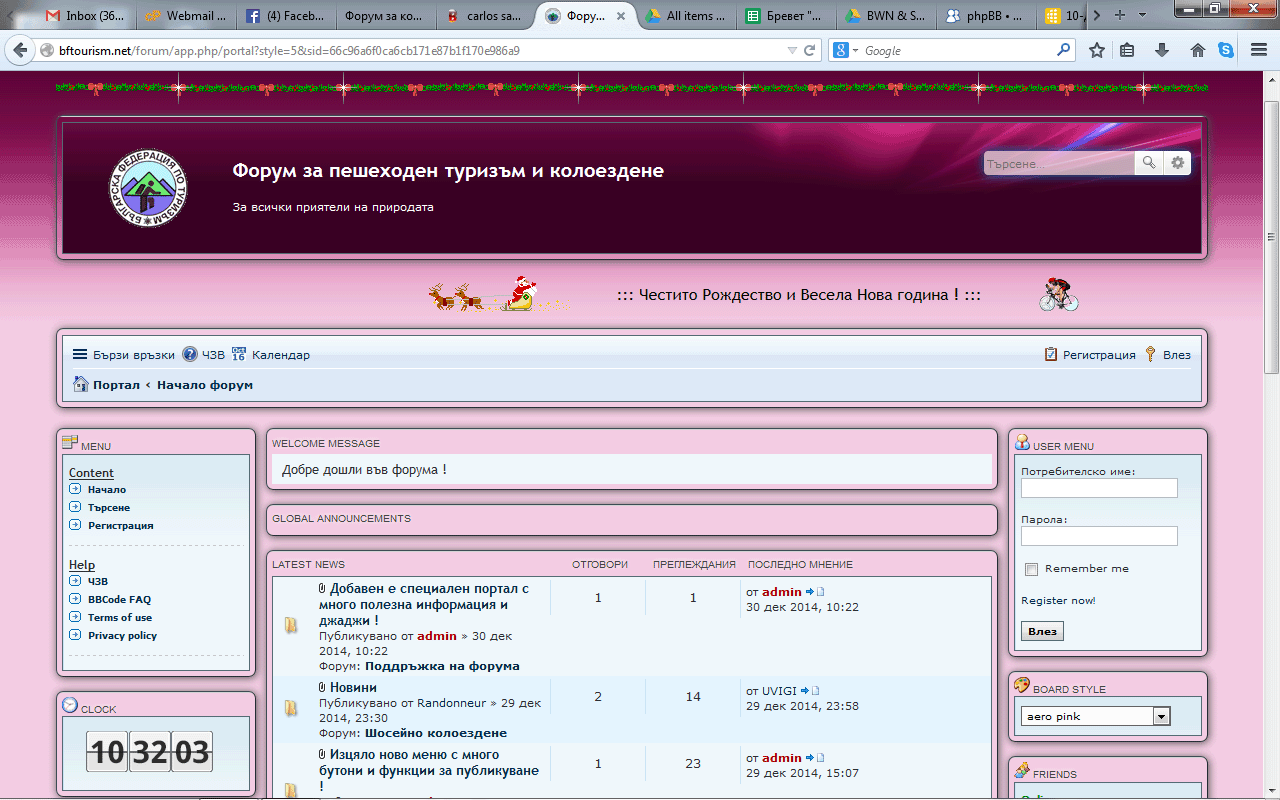Open the Новини topic
Image resolution: width=1280 pixels, height=800 pixels.
(353, 688)
